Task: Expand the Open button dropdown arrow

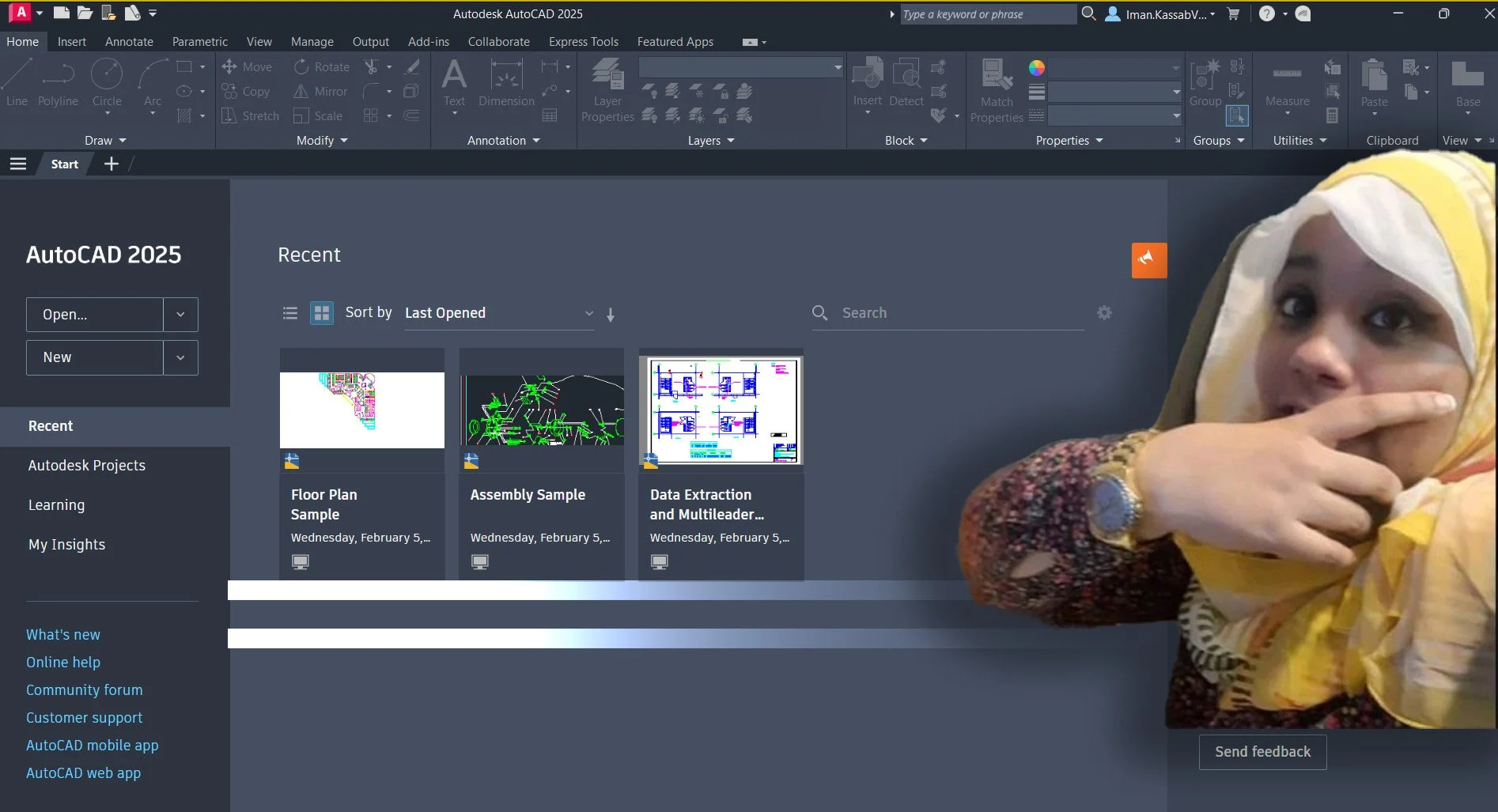Action: tap(180, 315)
